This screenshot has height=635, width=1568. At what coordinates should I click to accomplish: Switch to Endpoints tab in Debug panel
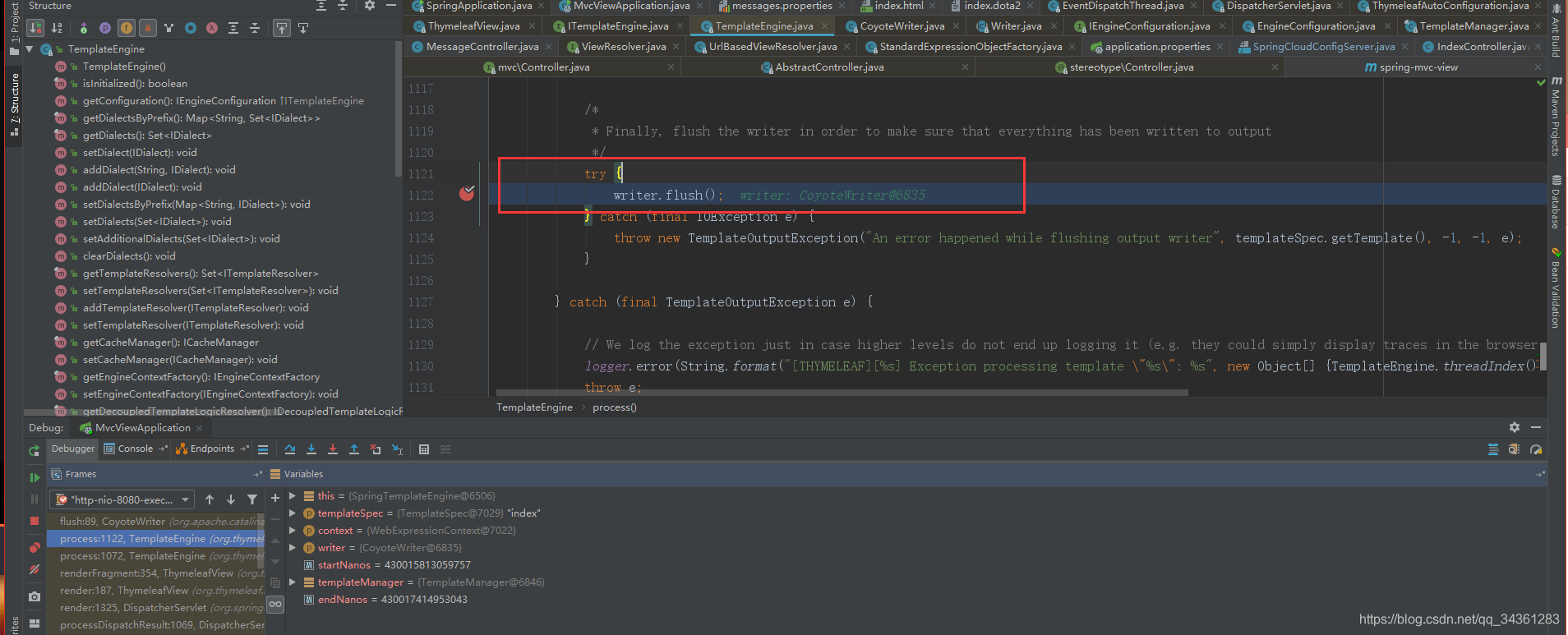[212, 449]
